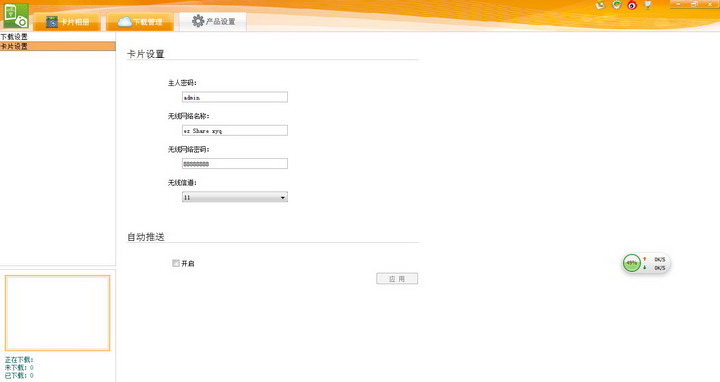Viewport: 720px width, 382px height.
Task: Open 下载设置 in the left sidebar
Action: [57, 37]
